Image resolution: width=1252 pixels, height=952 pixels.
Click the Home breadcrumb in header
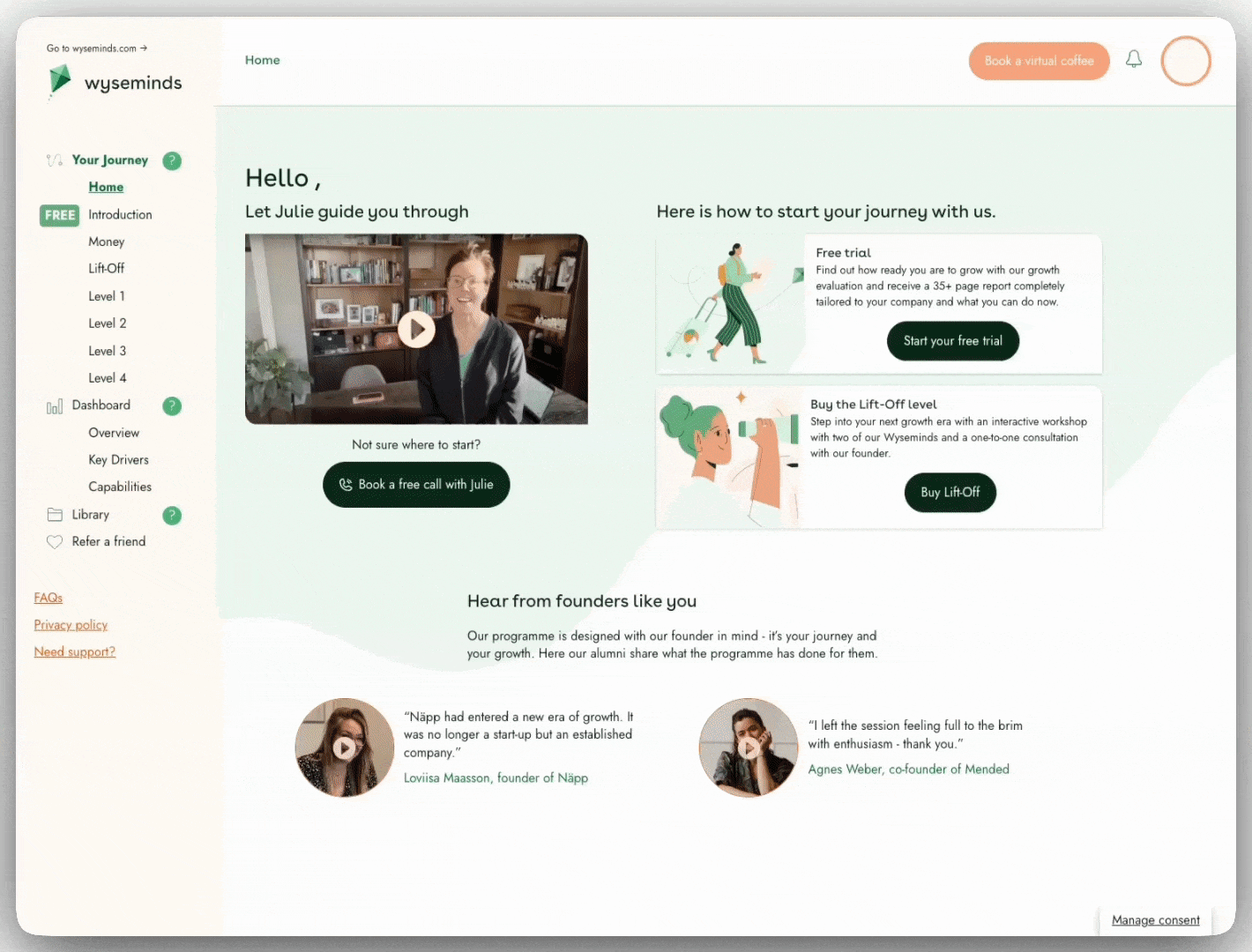click(263, 60)
